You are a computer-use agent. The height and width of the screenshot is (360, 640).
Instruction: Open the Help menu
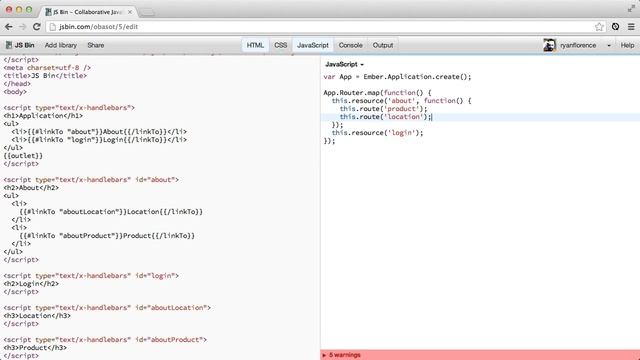point(627,45)
